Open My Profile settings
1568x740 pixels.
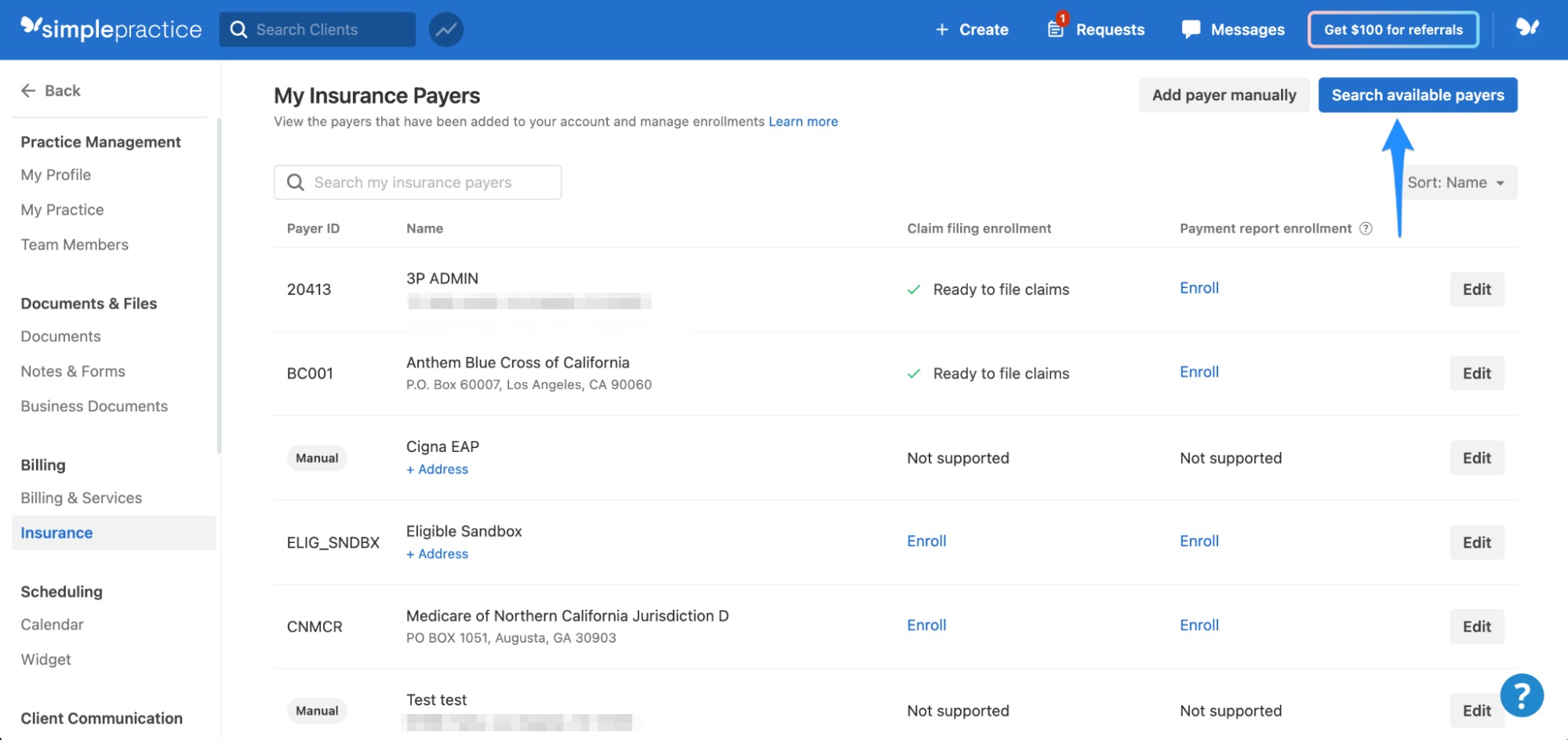point(56,175)
